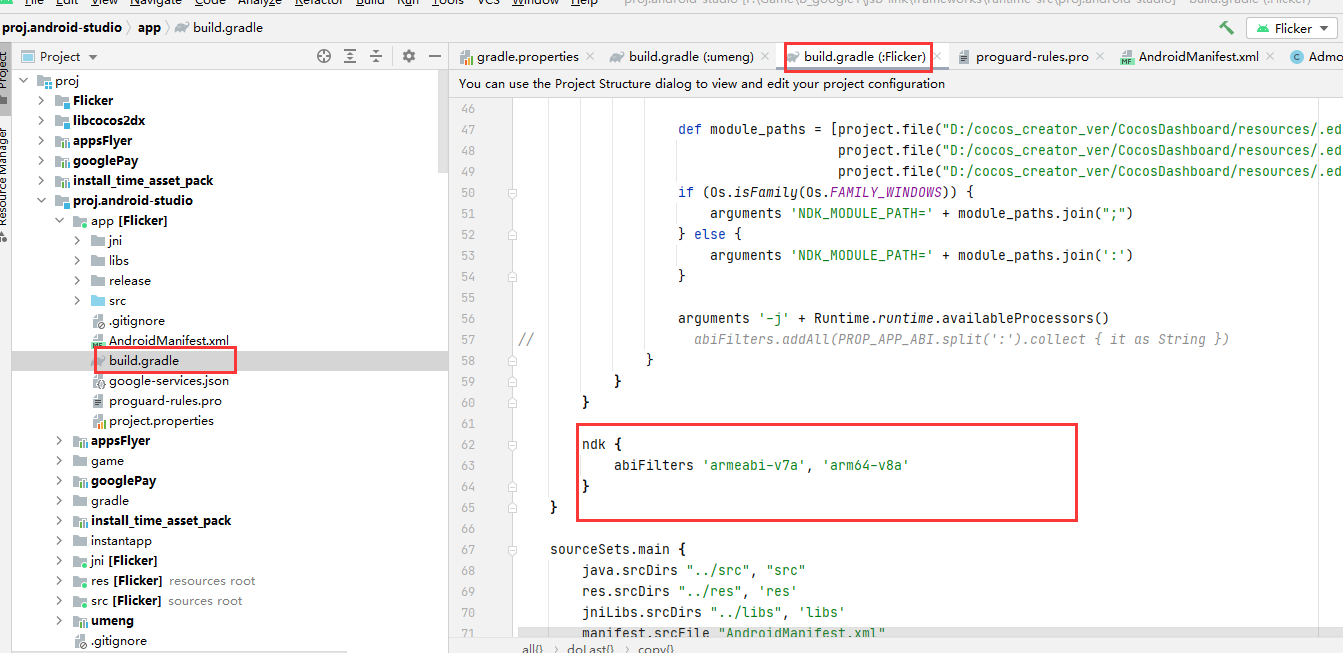Screen dimensions: 1343x653
Task: Hide the Project panel with minus icon
Action: (x=435, y=57)
